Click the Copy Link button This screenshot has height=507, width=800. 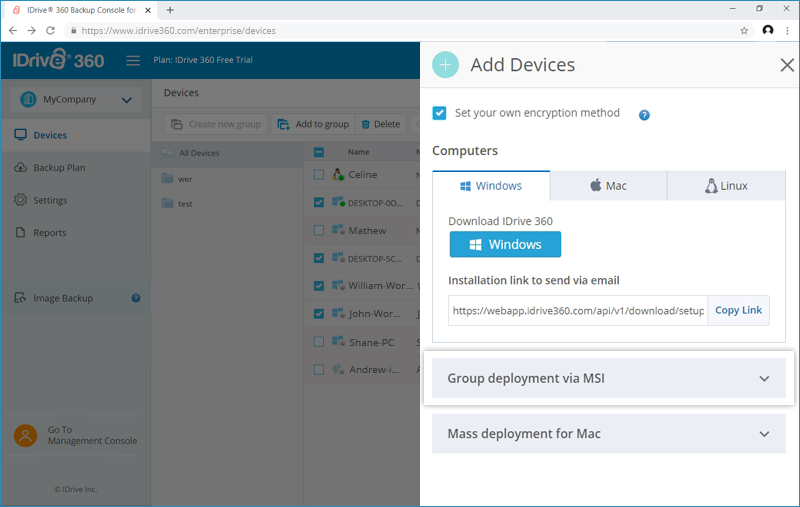pyautogui.click(x=738, y=310)
